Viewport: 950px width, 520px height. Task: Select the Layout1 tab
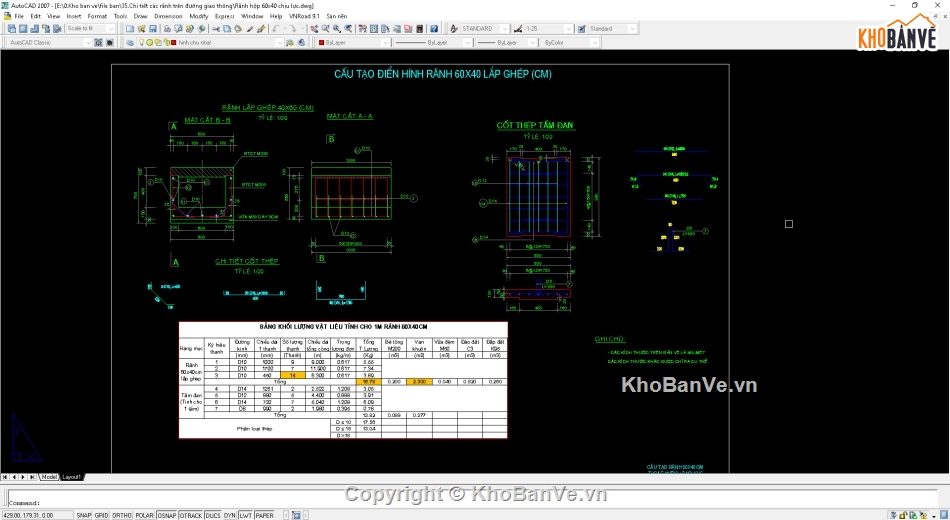[x=71, y=477]
